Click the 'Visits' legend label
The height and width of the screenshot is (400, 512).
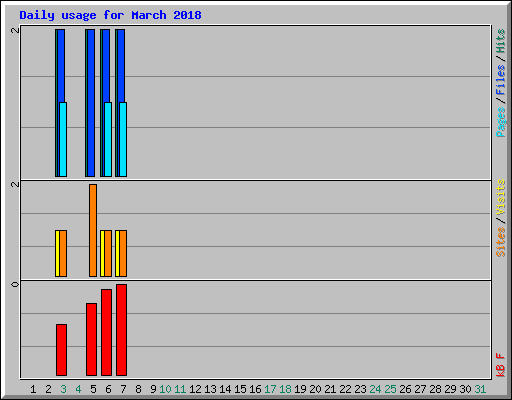(501, 197)
